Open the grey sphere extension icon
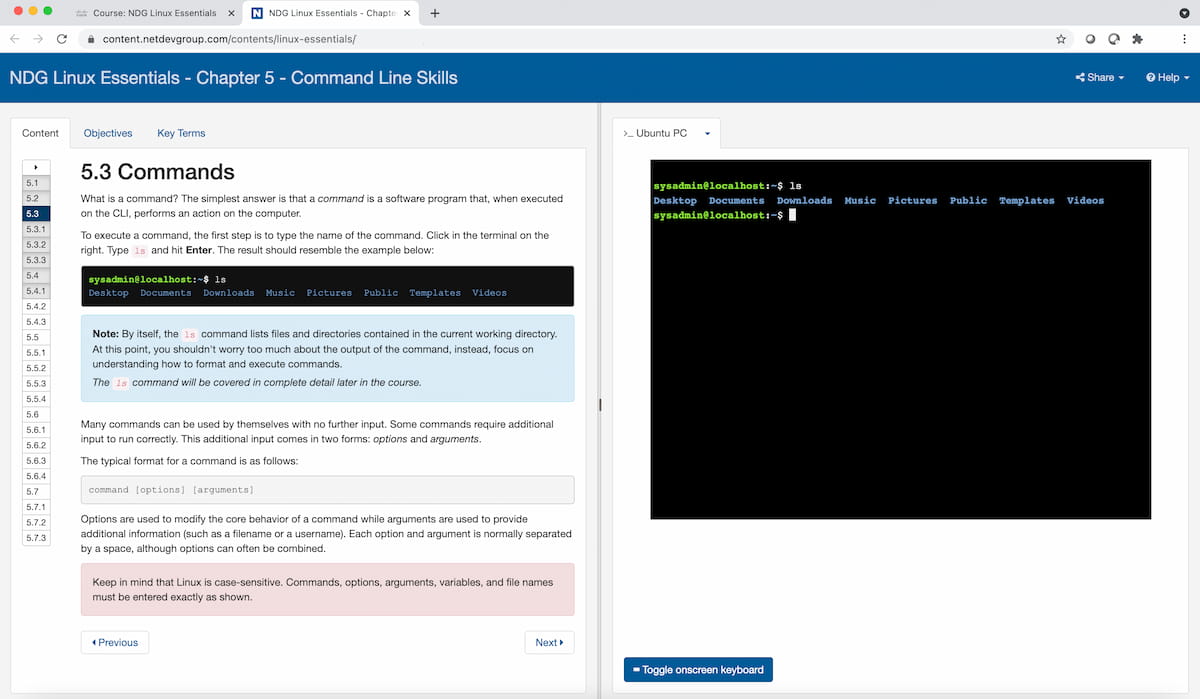 coord(1090,39)
